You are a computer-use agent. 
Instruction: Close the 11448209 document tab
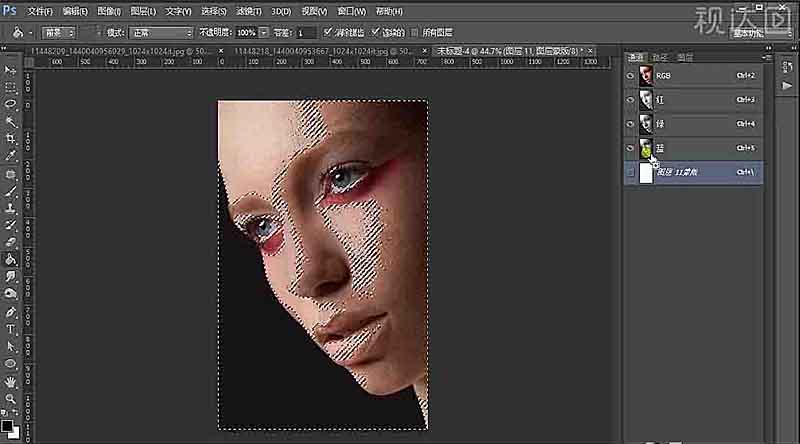click(x=221, y=51)
